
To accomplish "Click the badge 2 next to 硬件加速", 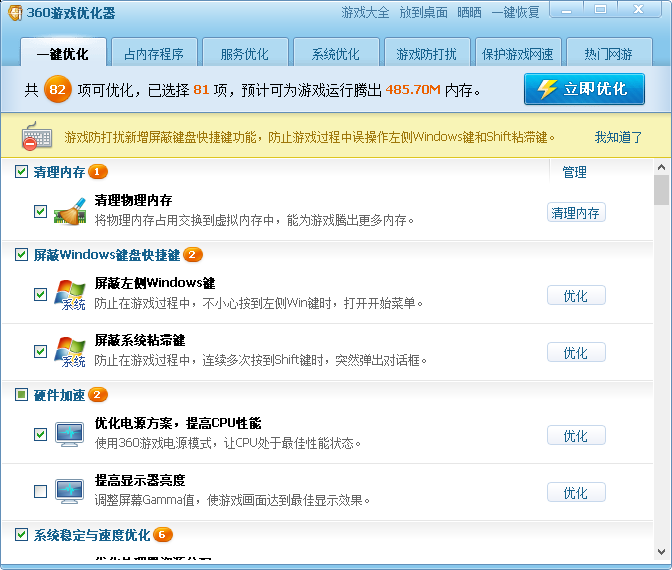I will click(x=98, y=394).
